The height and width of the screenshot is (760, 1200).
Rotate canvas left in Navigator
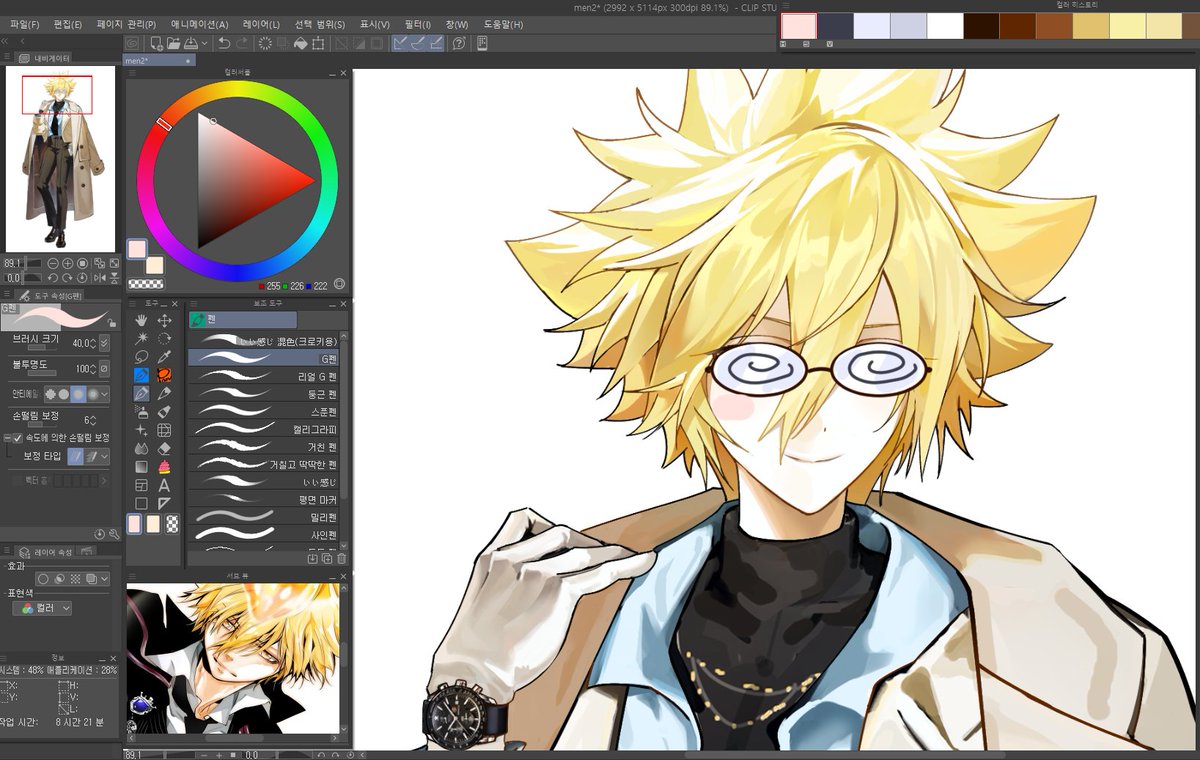pyautogui.click(x=54, y=277)
